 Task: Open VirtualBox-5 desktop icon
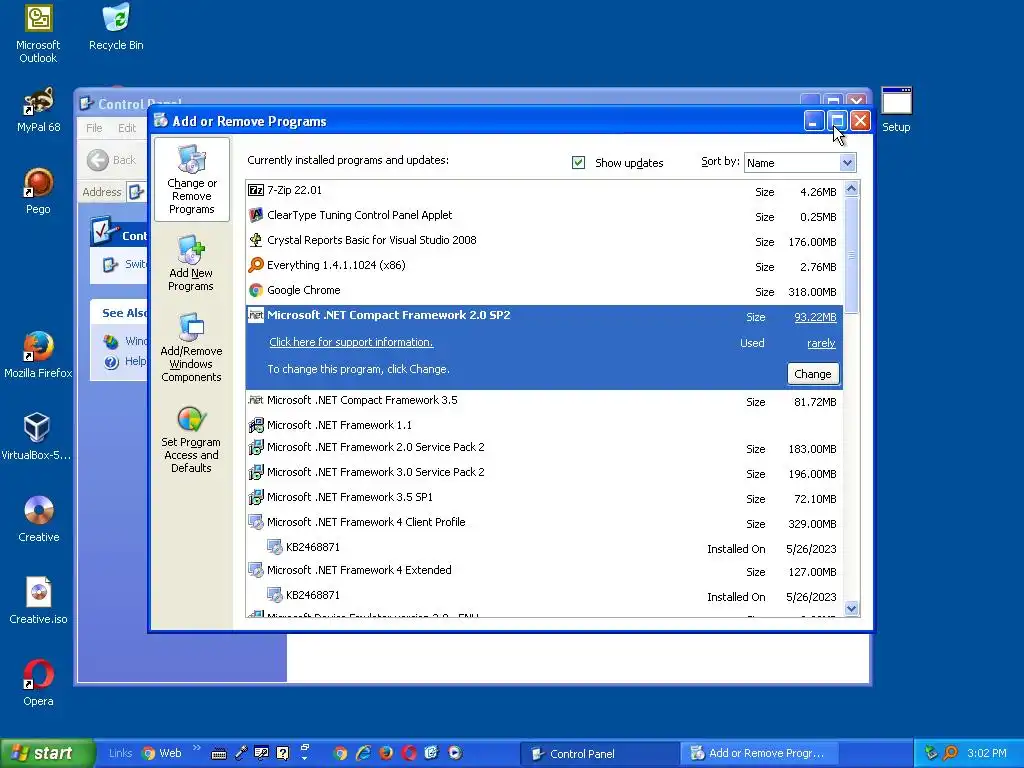(x=37, y=436)
